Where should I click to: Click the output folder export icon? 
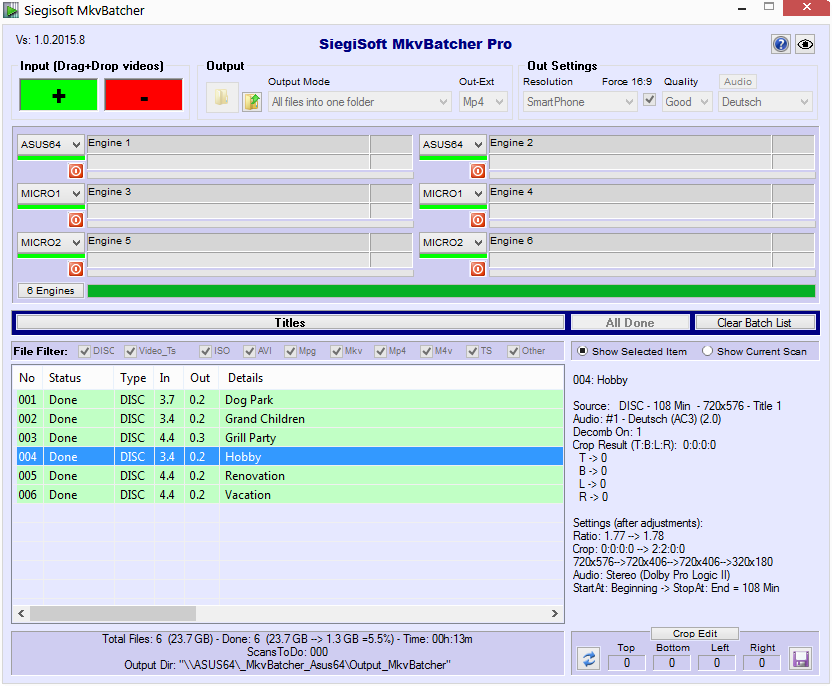[252, 101]
